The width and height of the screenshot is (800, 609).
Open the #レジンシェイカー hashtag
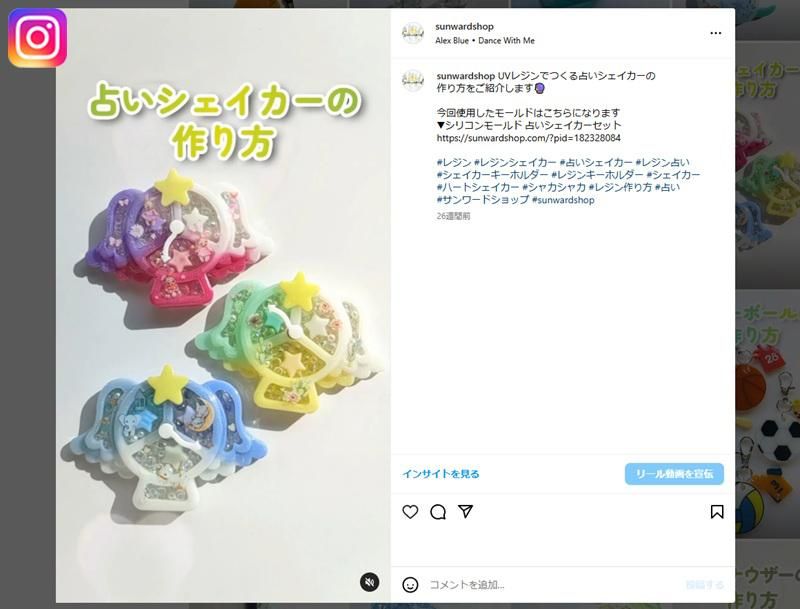pos(515,163)
